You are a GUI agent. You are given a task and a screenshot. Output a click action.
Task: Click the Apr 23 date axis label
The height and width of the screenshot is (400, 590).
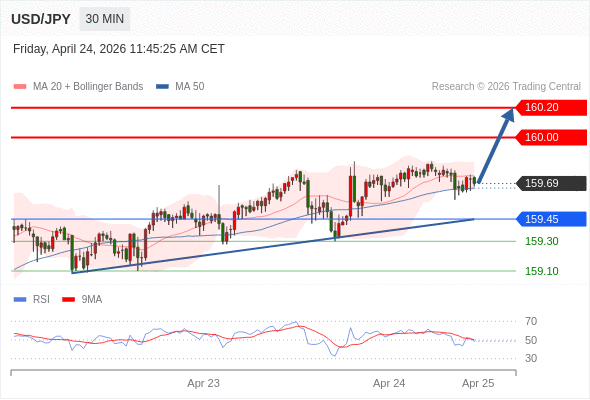point(203,383)
